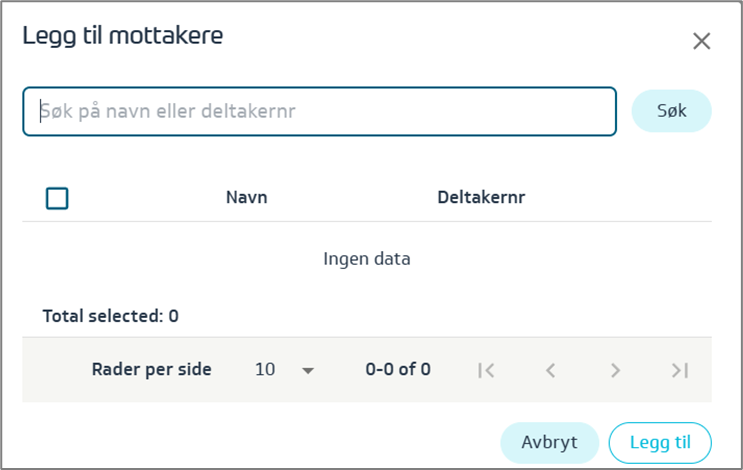Image resolution: width=743 pixels, height=470 pixels.
Task: Go to the next page of results
Action: (615, 370)
